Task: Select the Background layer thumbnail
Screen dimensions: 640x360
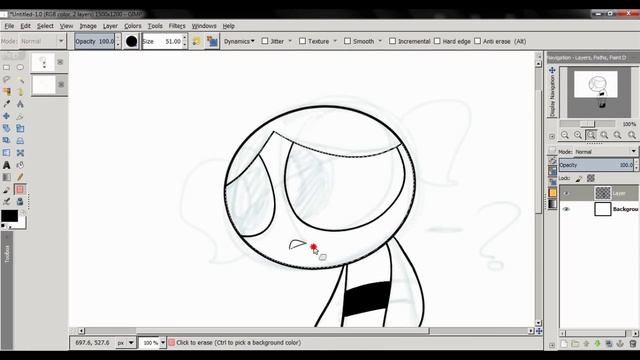Action: click(602, 209)
